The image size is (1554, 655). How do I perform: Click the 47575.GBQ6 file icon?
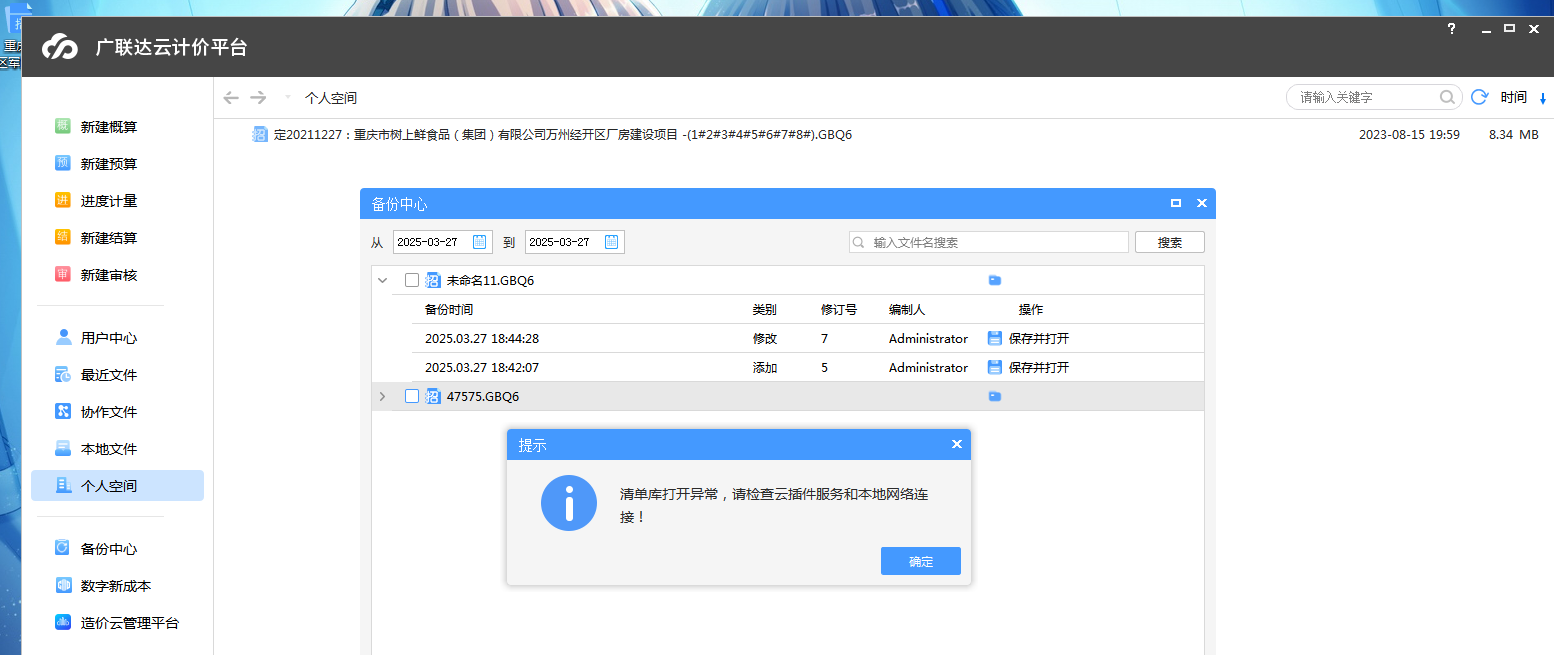pyautogui.click(x=433, y=396)
